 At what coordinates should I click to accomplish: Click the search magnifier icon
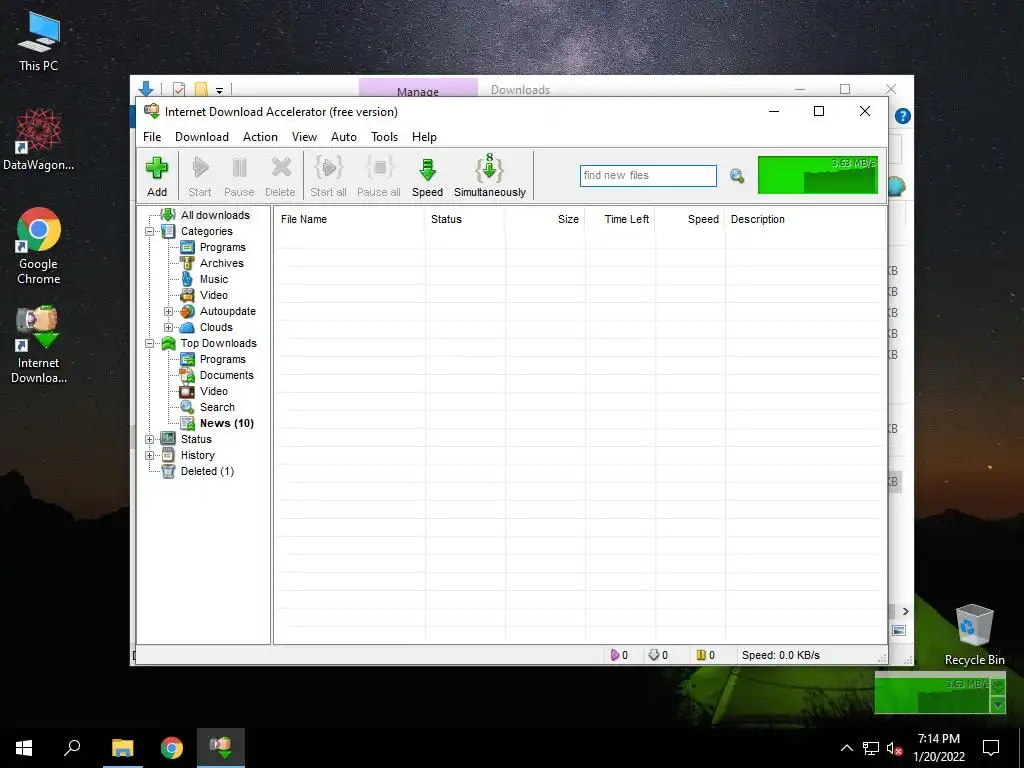coord(737,176)
